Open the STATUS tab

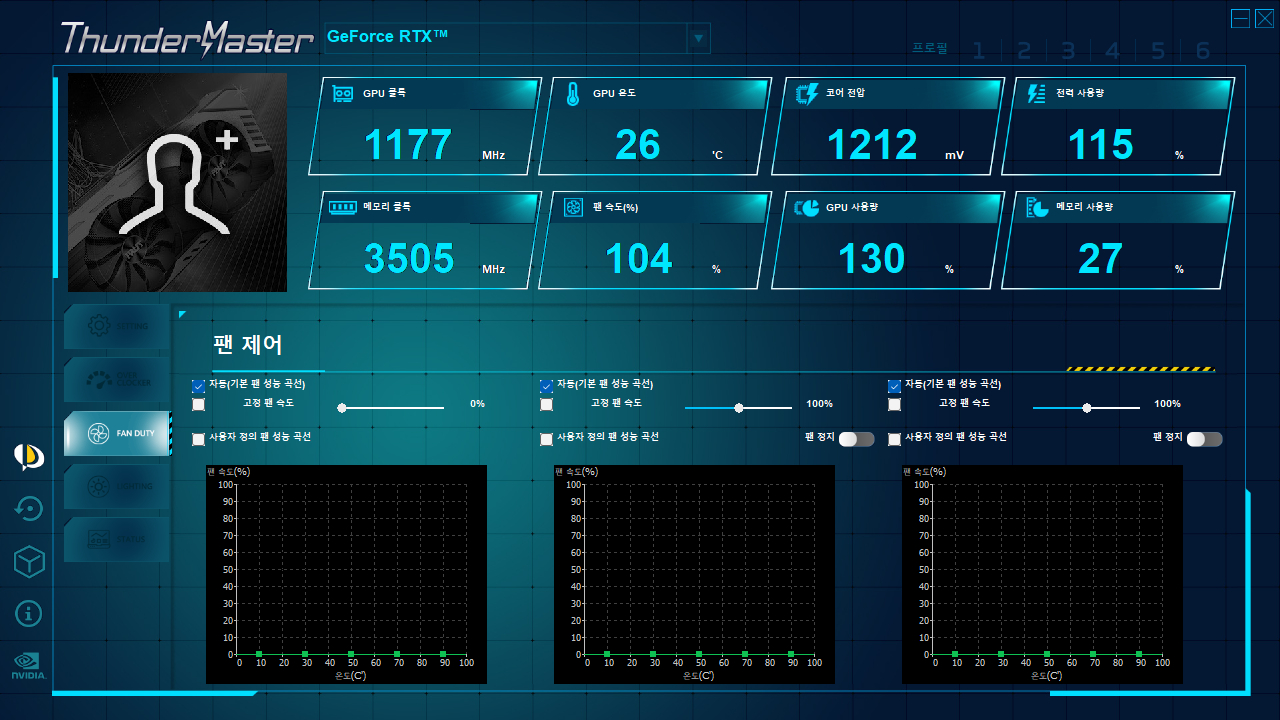coord(116,539)
